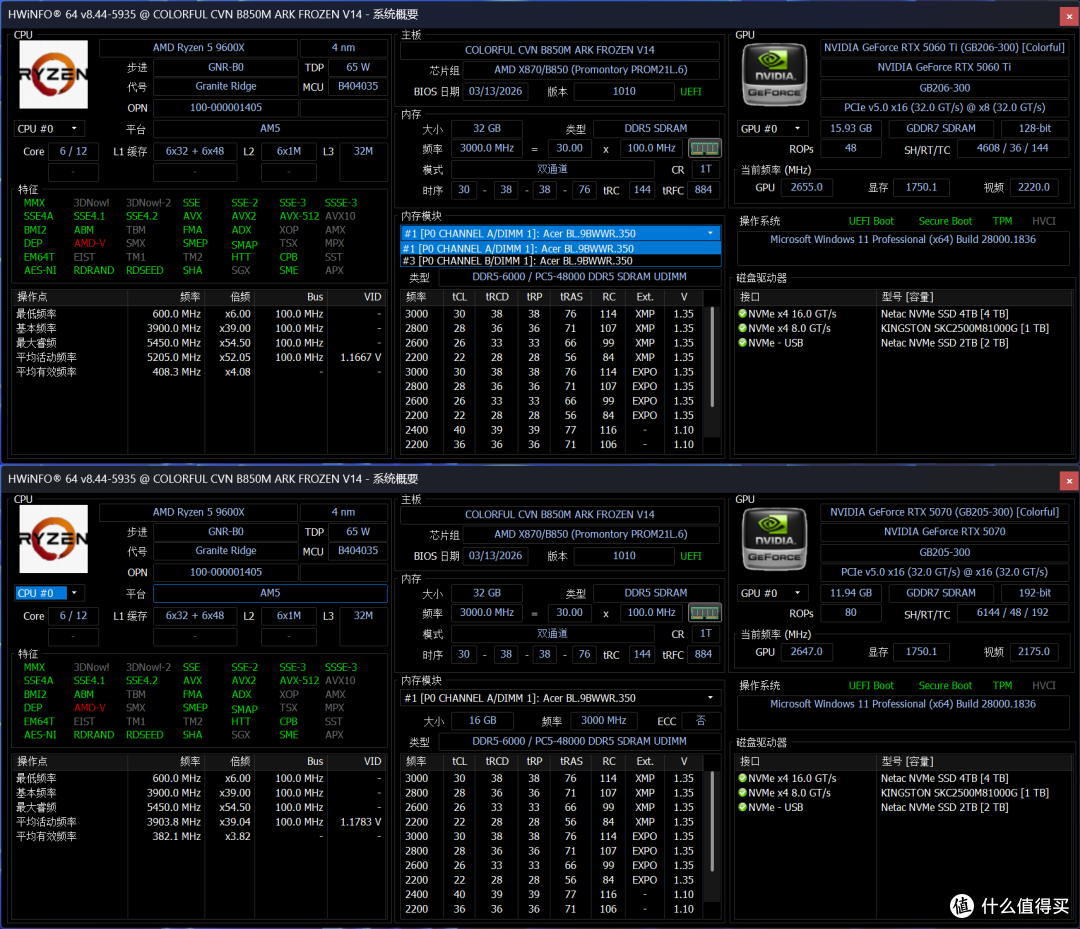Select #3 P0 CHANNEL B/DIMM 1 option in the open list

click(561, 261)
